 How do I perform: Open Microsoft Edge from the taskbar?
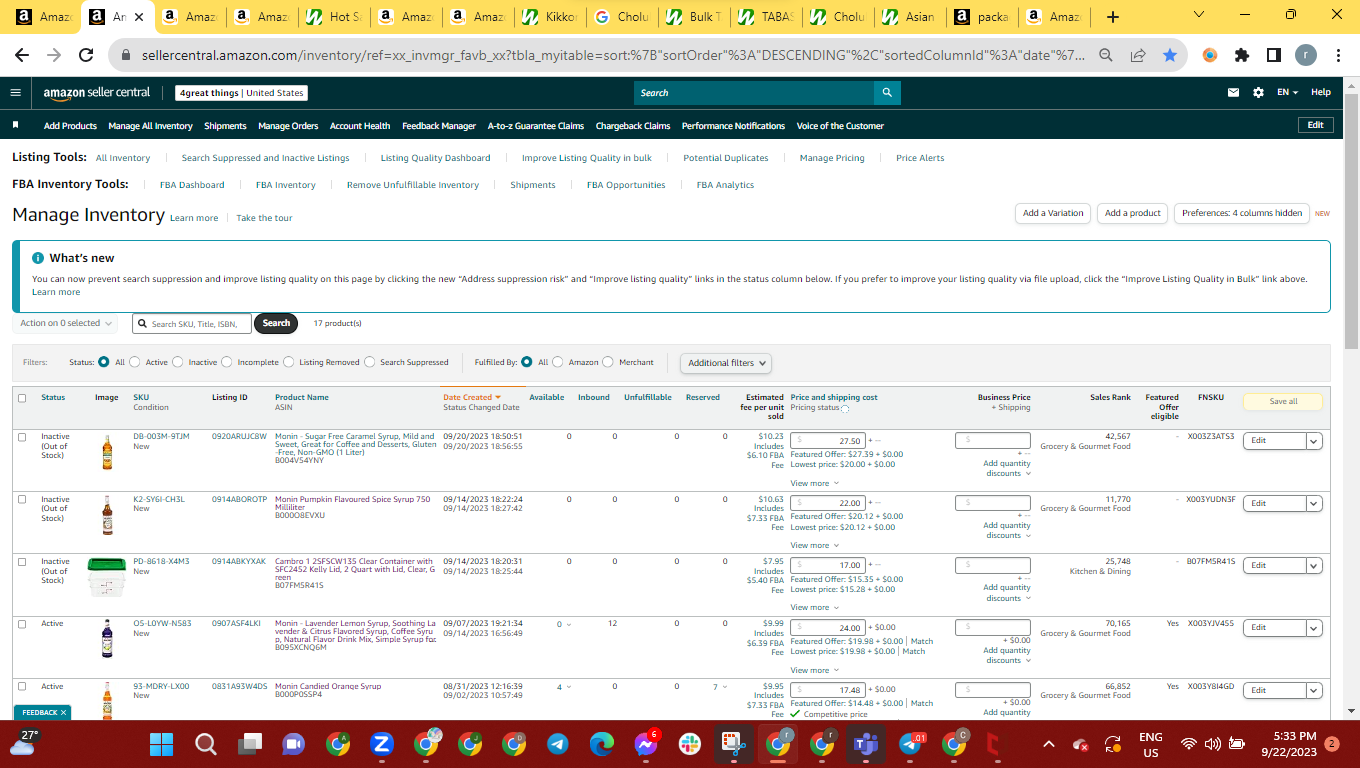[x=601, y=744]
